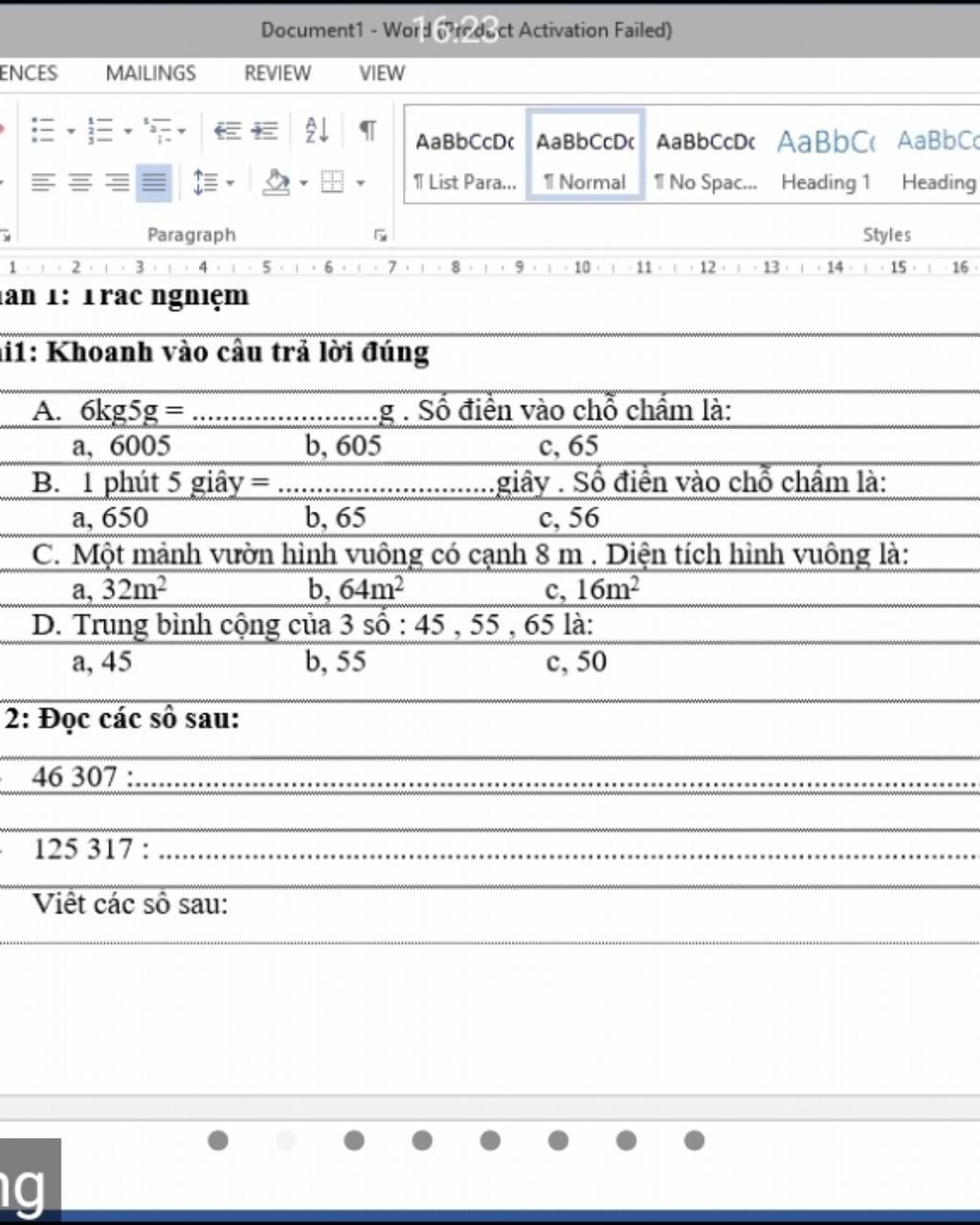
Task: Click the Multilevel List icon
Action: 157,129
